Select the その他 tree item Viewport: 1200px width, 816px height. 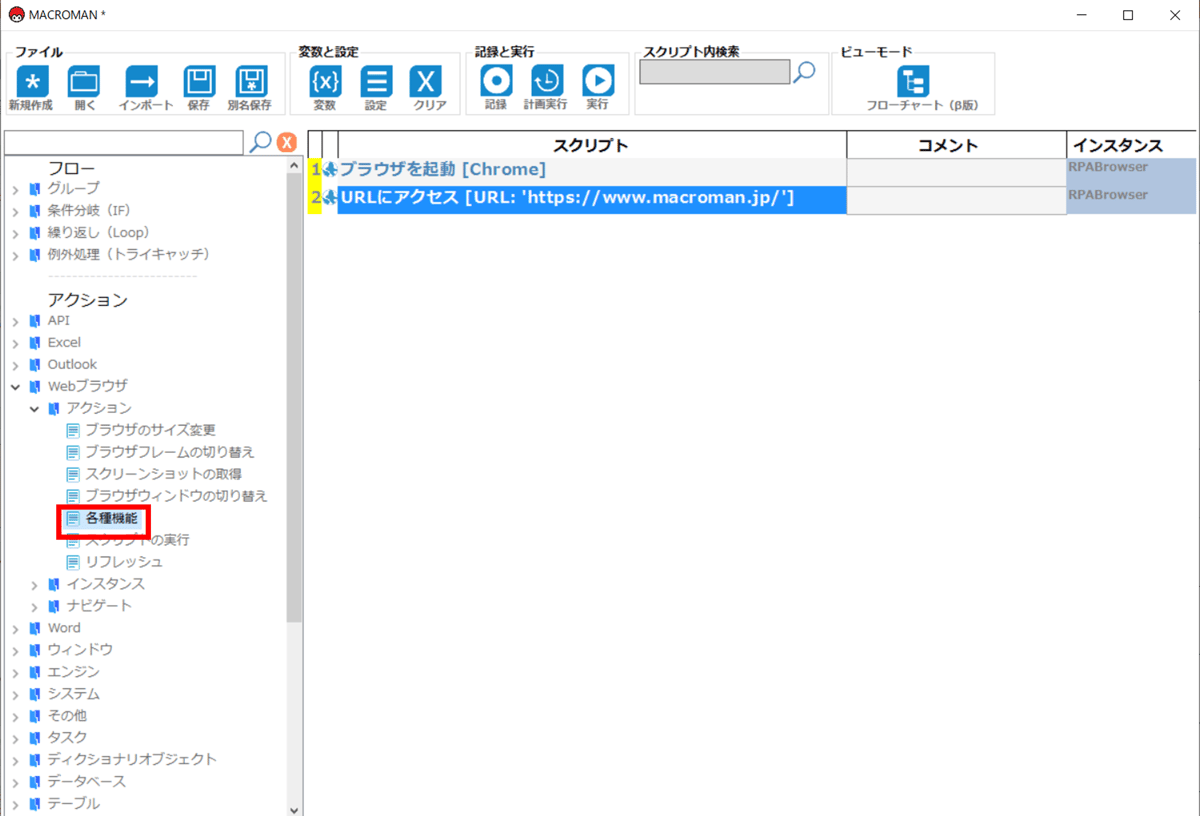pyautogui.click(x=67, y=716)
